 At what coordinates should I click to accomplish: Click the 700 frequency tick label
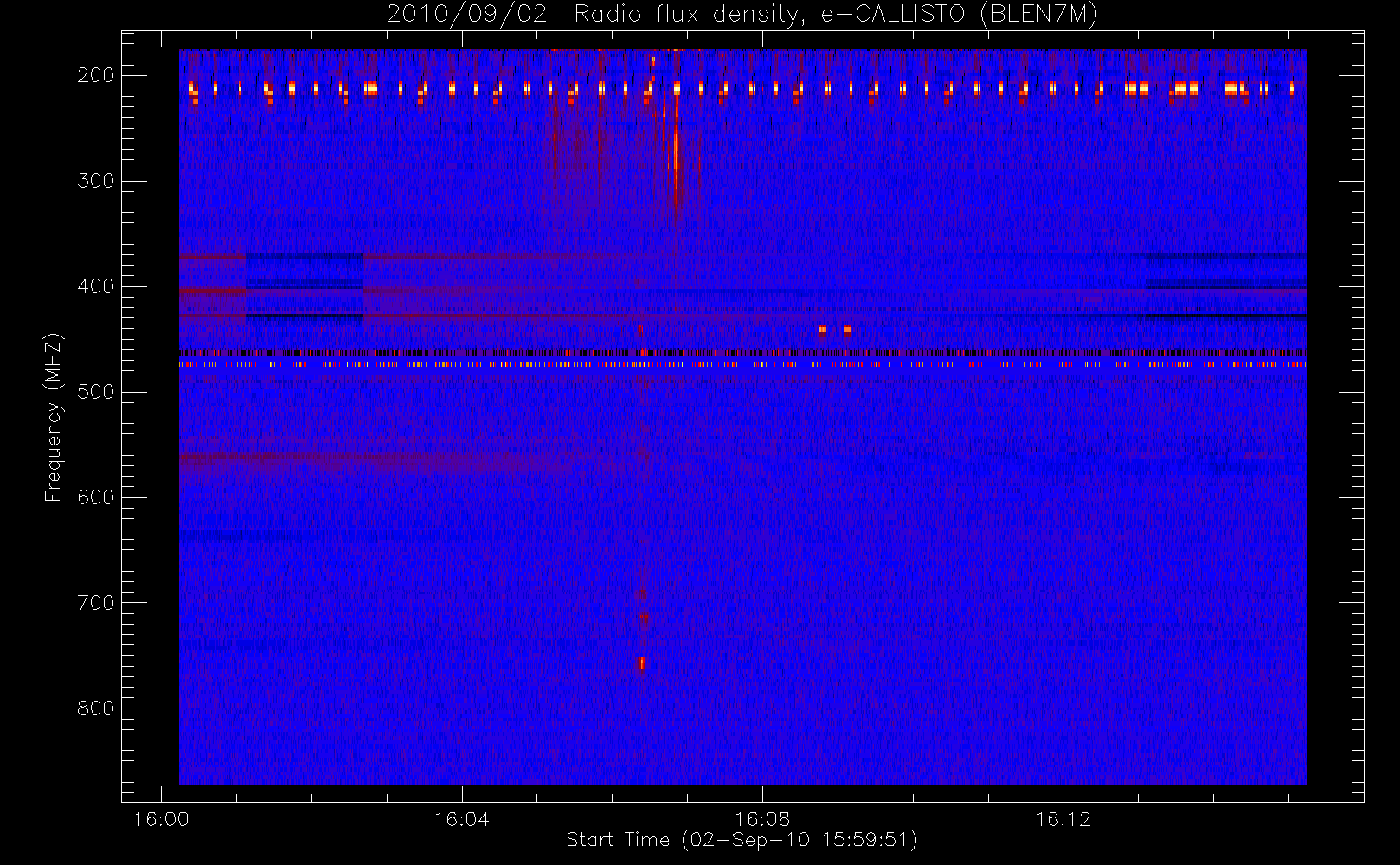coord(96,603)
